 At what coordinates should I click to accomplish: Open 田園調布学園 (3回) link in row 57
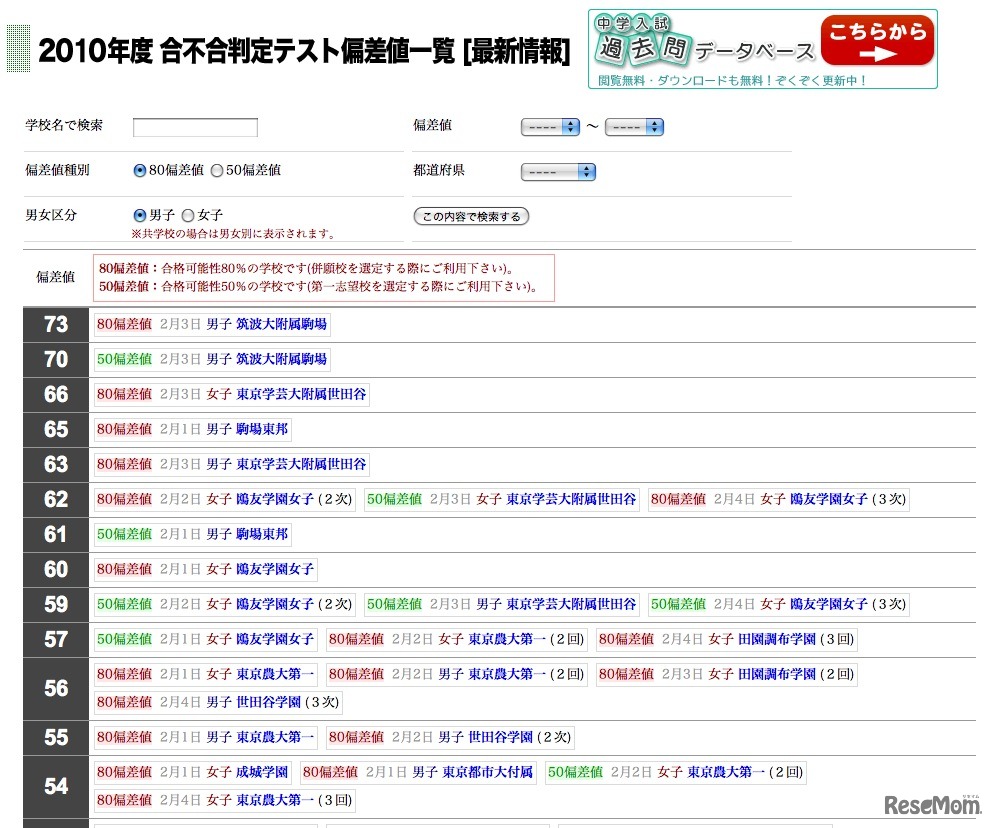pyautogui.click(x=796, y=639)
